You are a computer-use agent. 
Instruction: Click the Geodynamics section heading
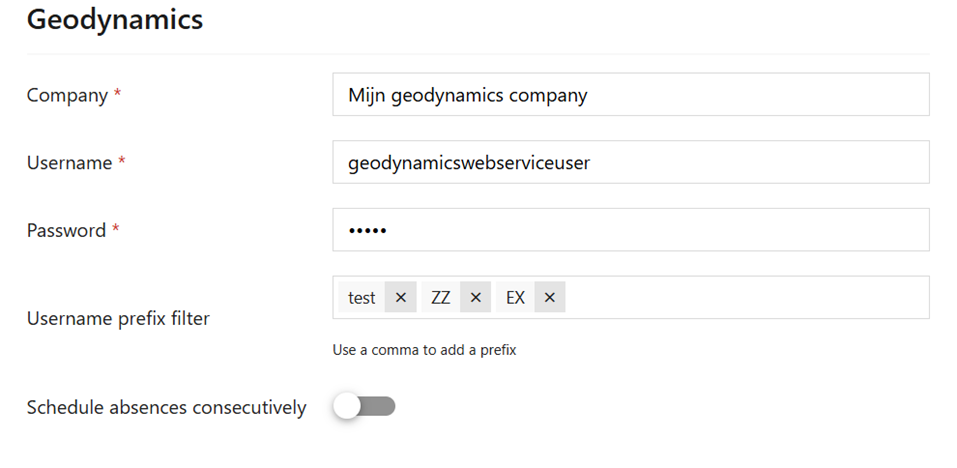coord(114,18)
